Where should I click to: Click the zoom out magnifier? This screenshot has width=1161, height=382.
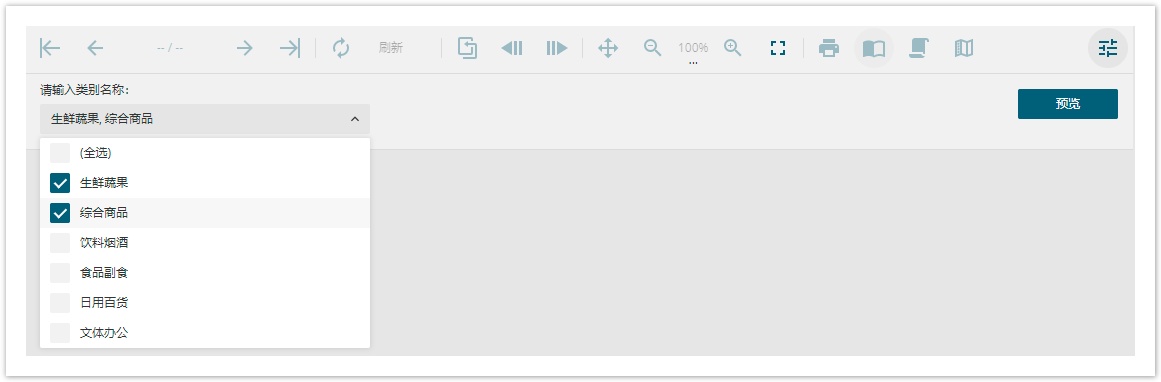[652, 48]
